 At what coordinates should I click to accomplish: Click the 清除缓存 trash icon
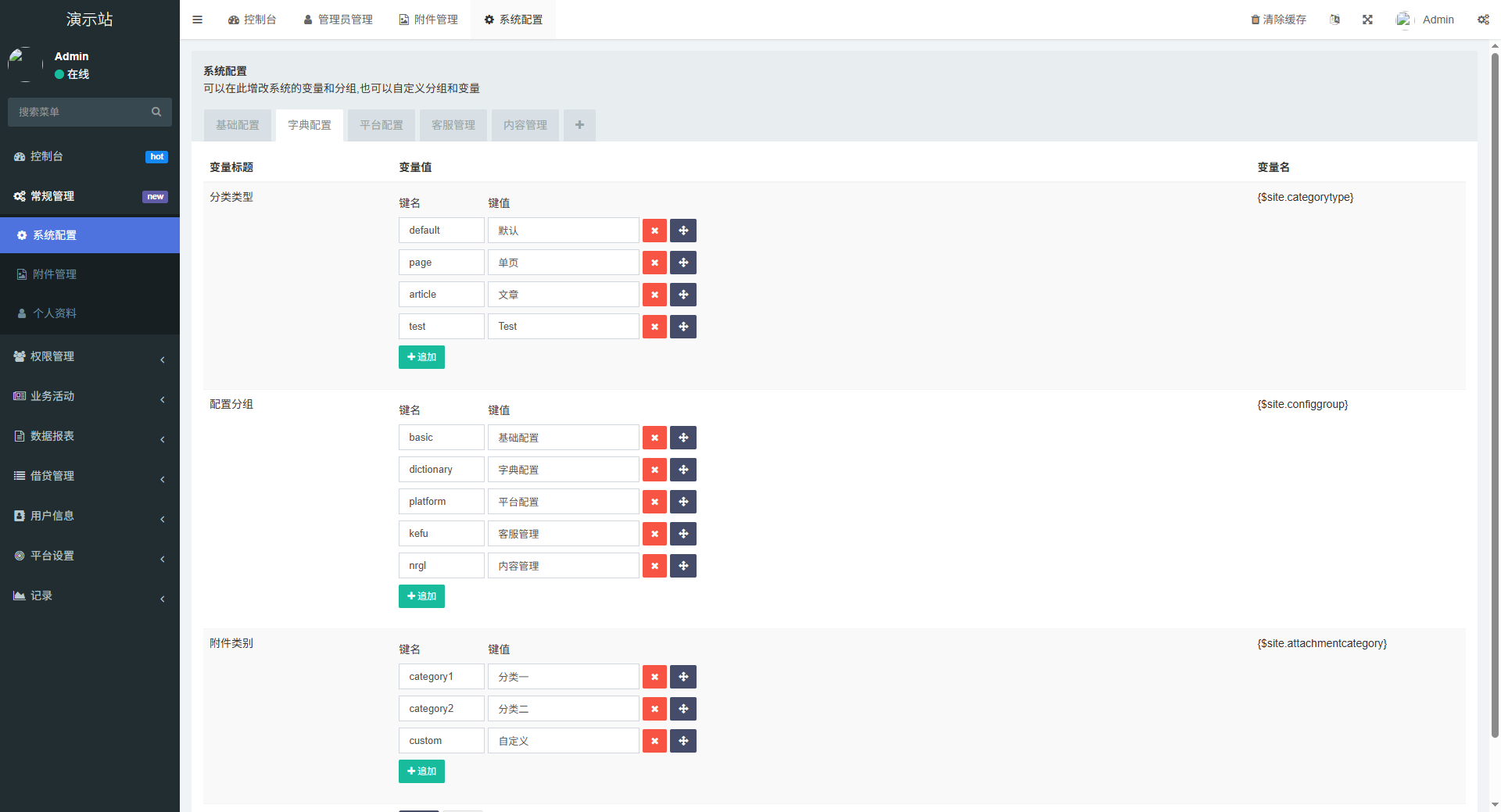(1255, 19)
